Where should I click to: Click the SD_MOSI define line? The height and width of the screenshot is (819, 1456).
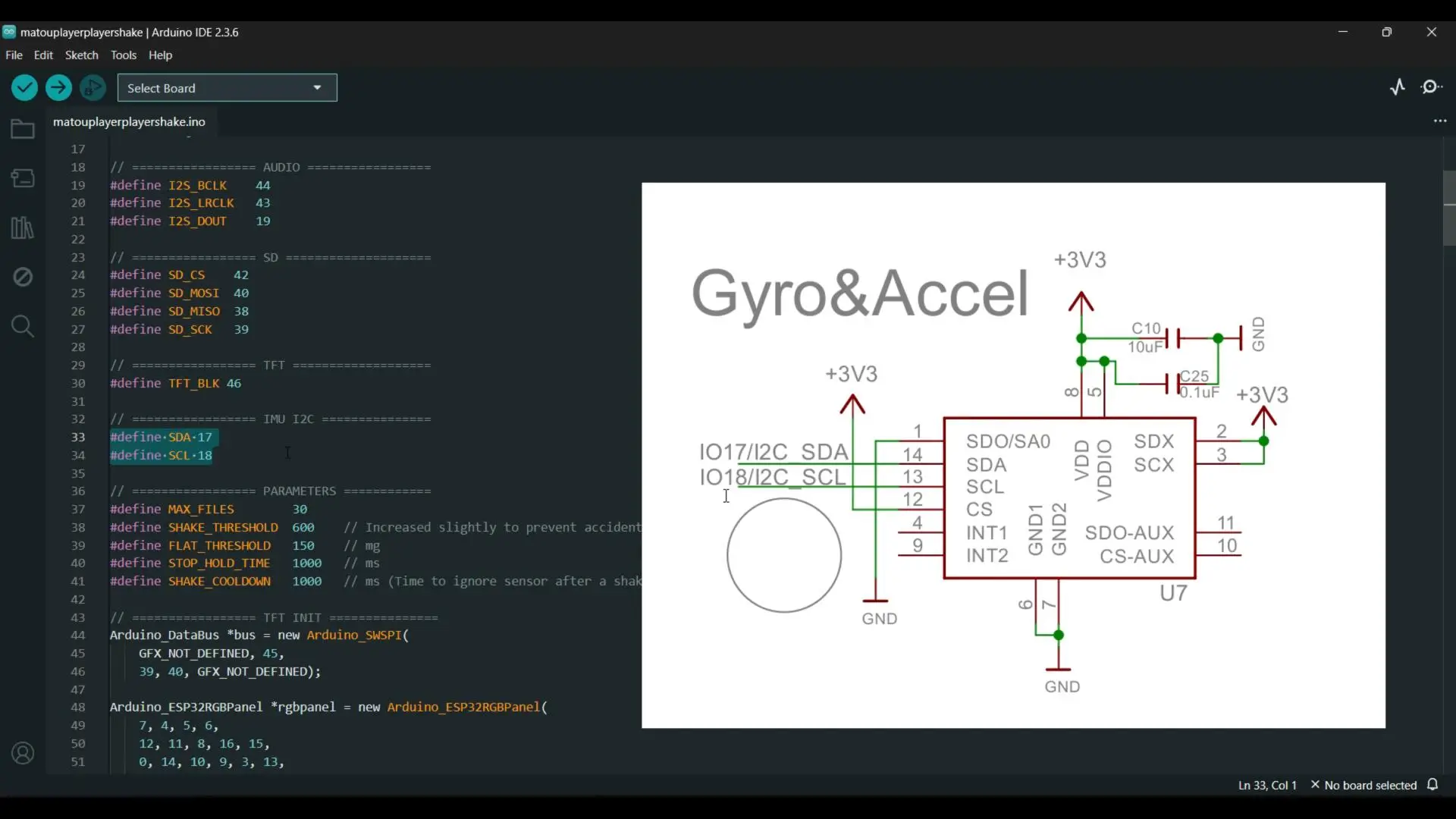[180, 293]
